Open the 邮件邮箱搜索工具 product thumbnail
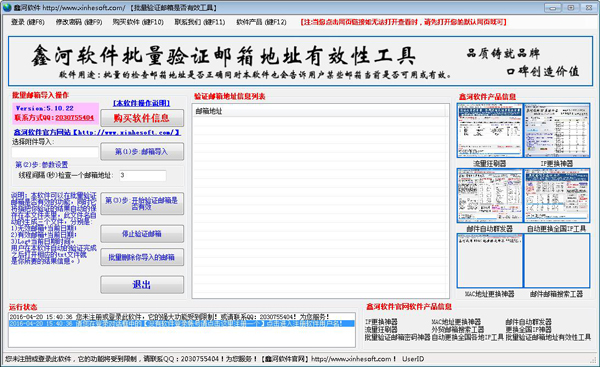 (557, 261)
